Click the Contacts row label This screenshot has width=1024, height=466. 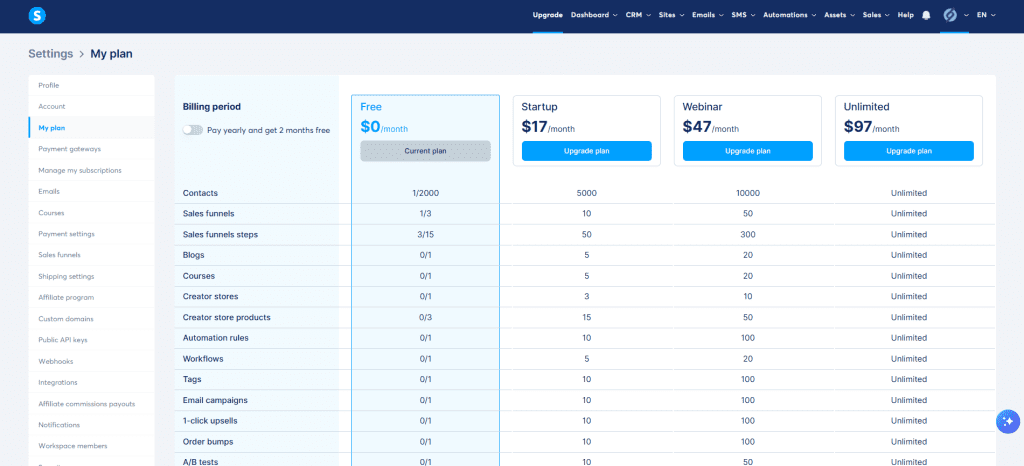[200, 193]
